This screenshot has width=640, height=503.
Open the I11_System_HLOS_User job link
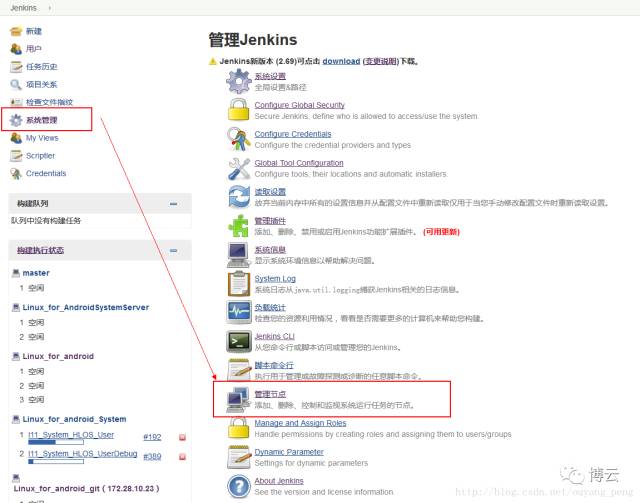[x=71, y=435]
